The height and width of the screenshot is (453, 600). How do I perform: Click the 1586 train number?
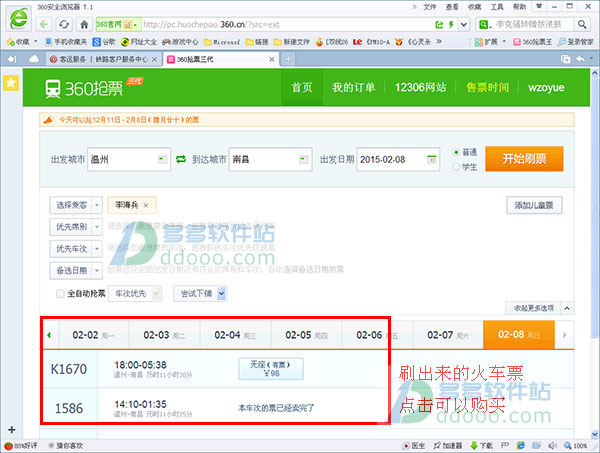[69, 408]
